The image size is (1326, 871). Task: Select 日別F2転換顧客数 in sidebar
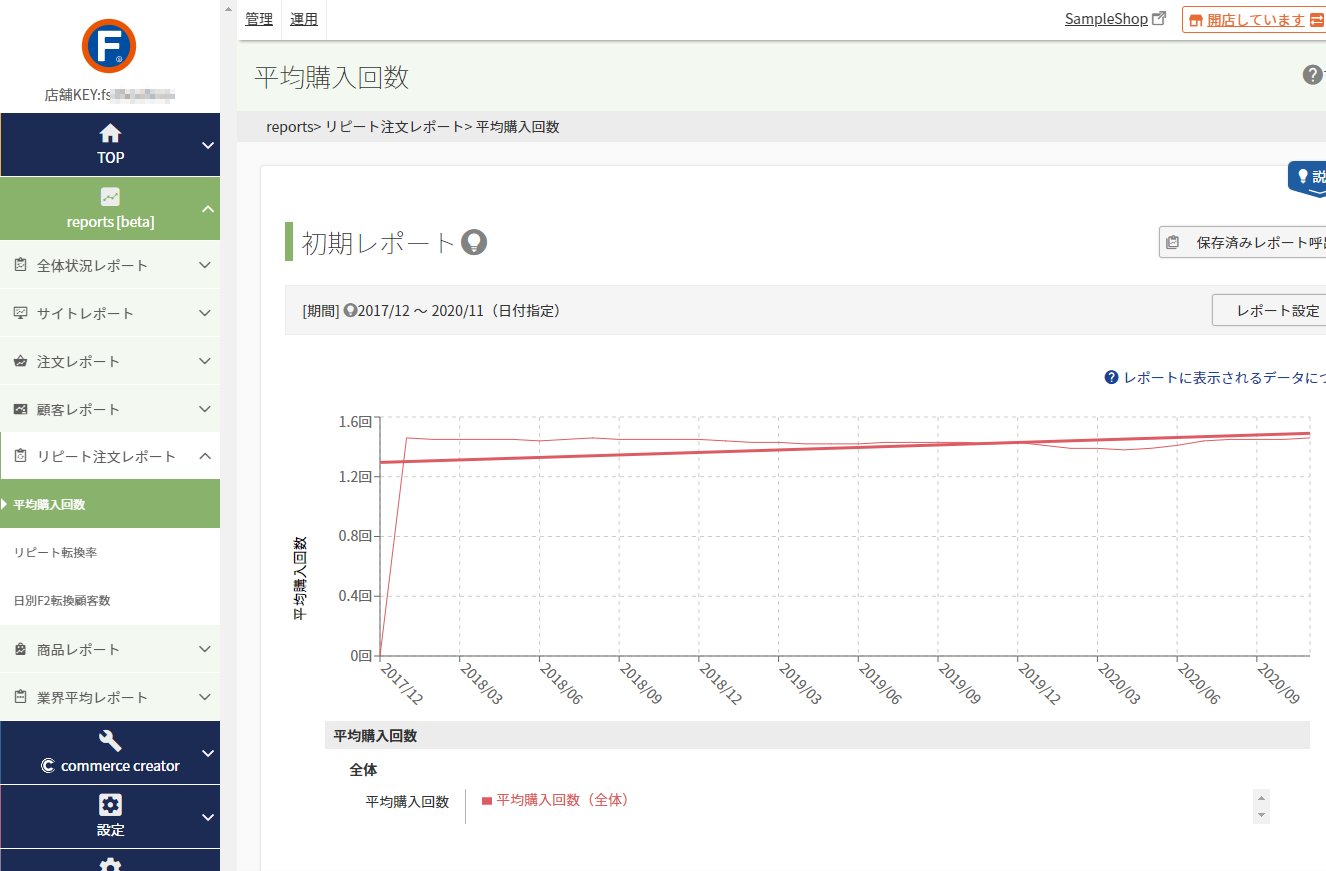pyautogui.click(x=110, y=600)
